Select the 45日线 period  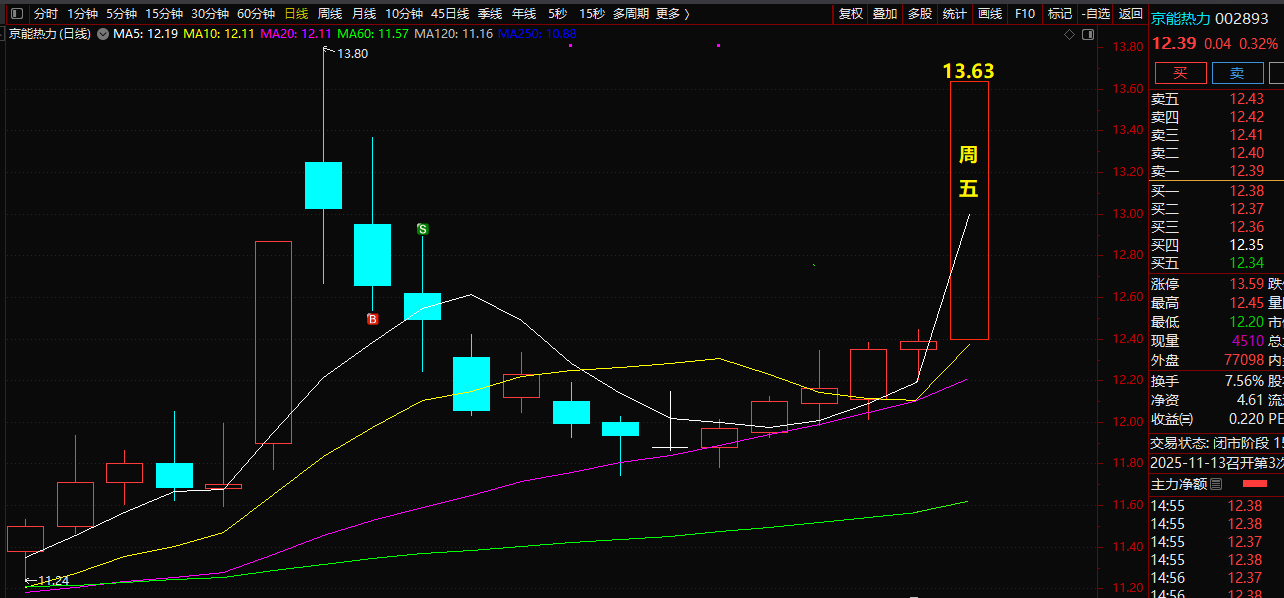point(450,14)
